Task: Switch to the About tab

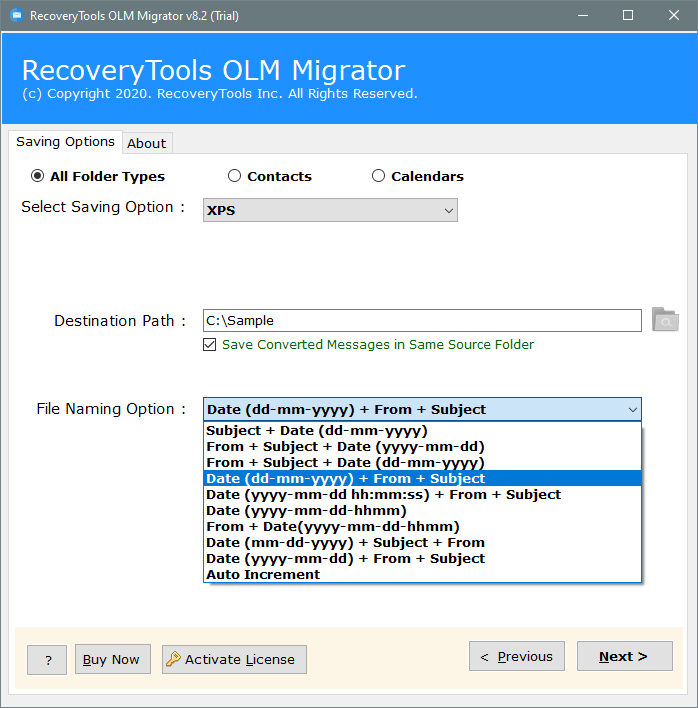Action: 147,143
